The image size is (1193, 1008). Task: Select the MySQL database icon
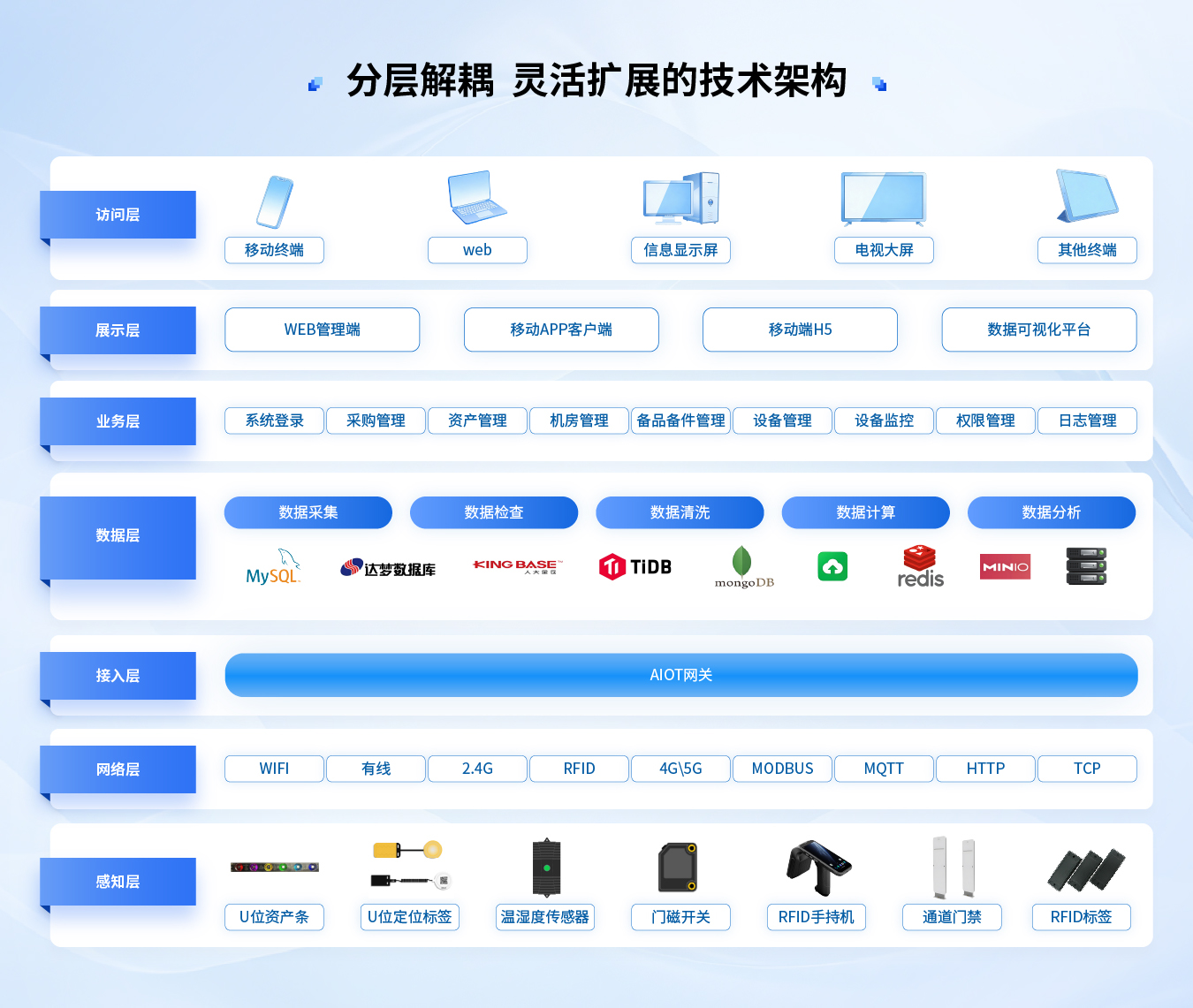(x=274, y=566)
